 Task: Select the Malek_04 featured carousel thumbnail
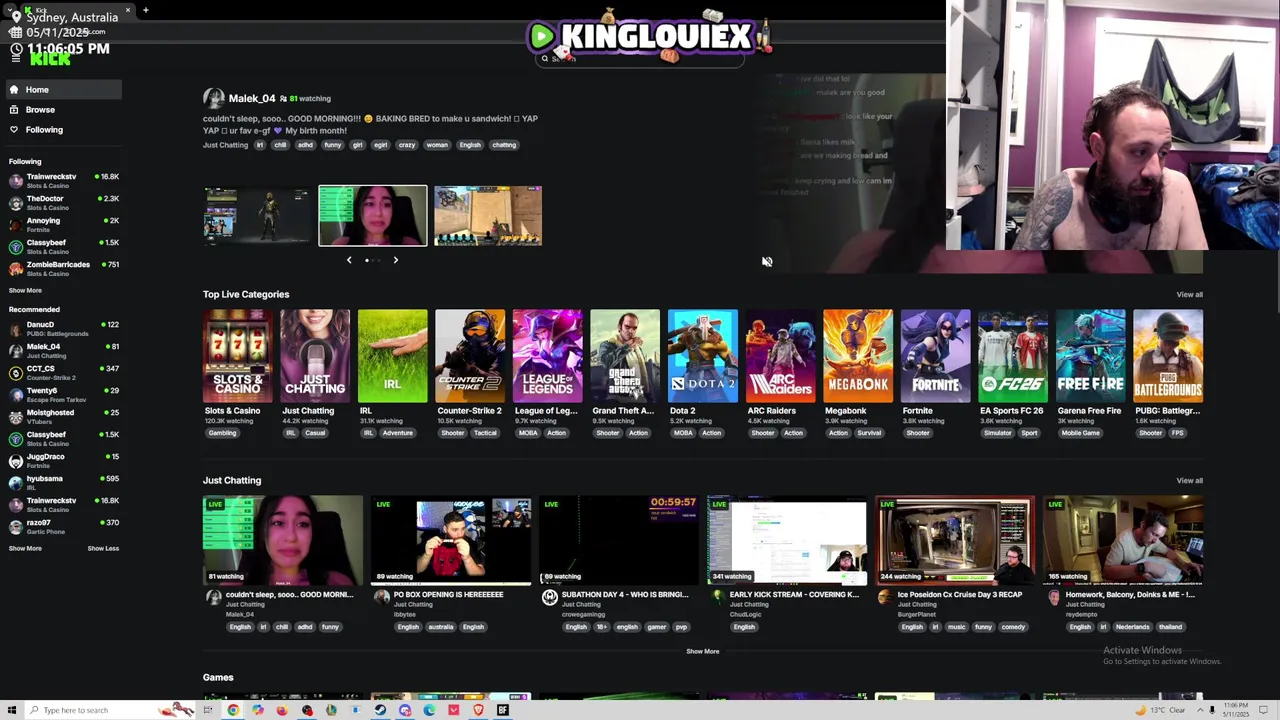coord(372,215)
